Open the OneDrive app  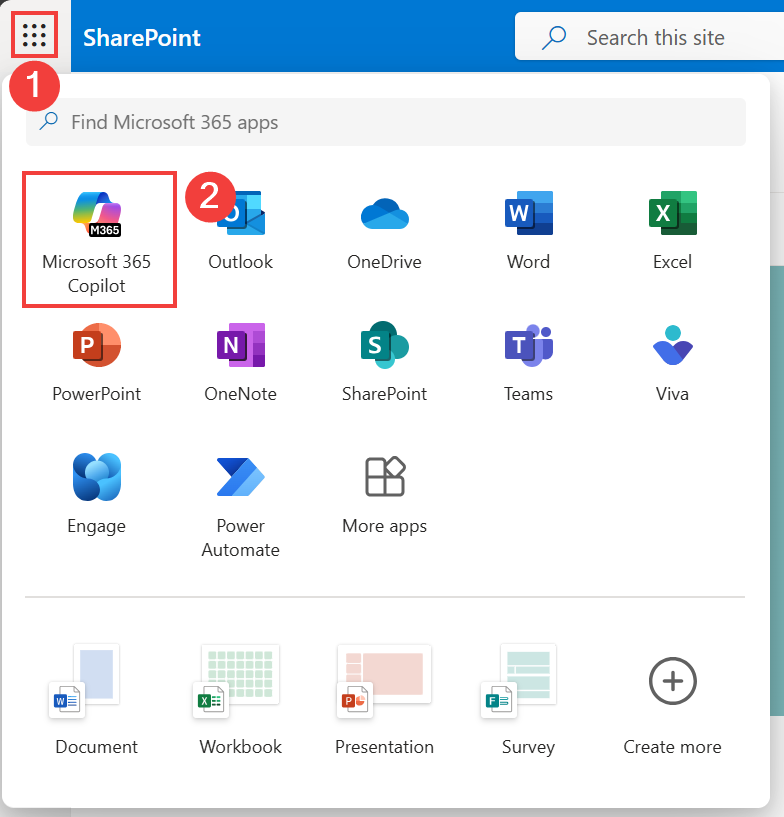384,232
